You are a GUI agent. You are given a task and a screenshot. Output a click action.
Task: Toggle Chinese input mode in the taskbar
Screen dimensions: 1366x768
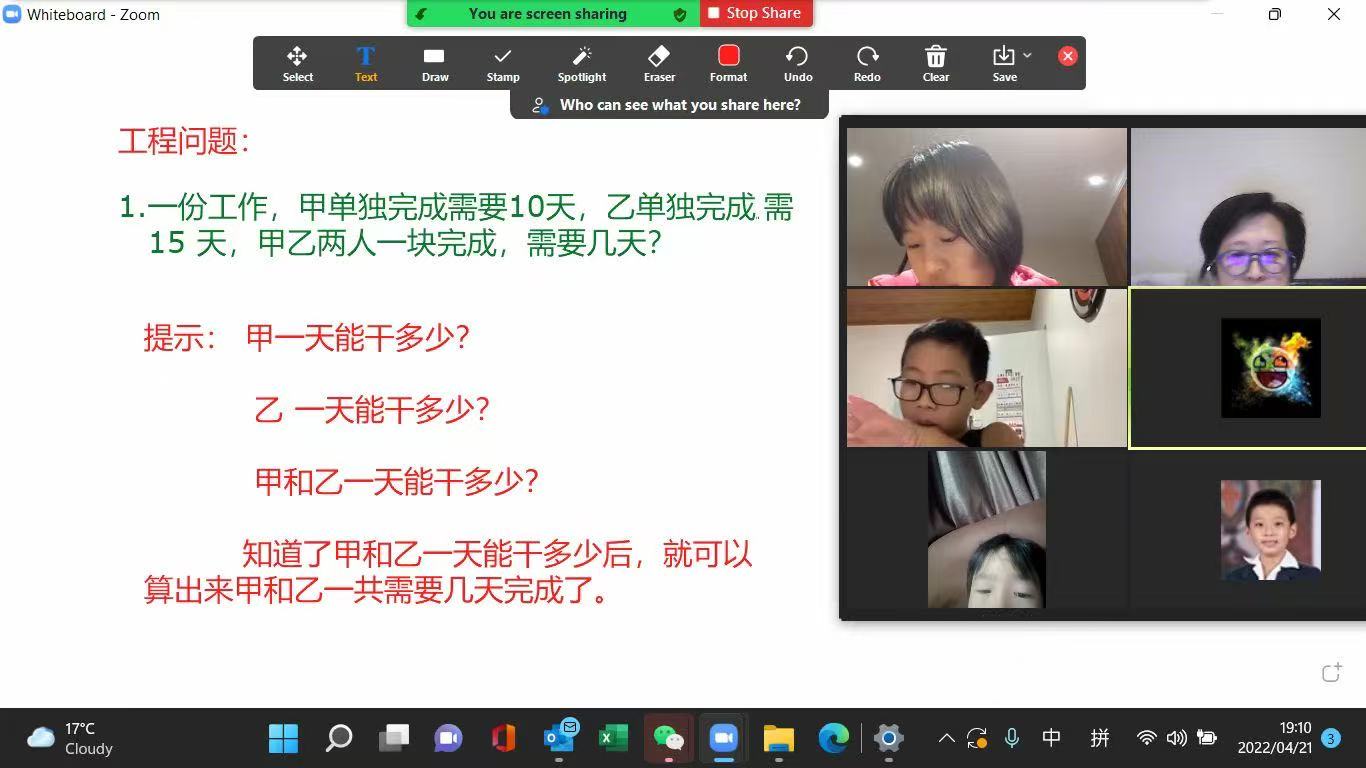click(x=1050, y=738)
